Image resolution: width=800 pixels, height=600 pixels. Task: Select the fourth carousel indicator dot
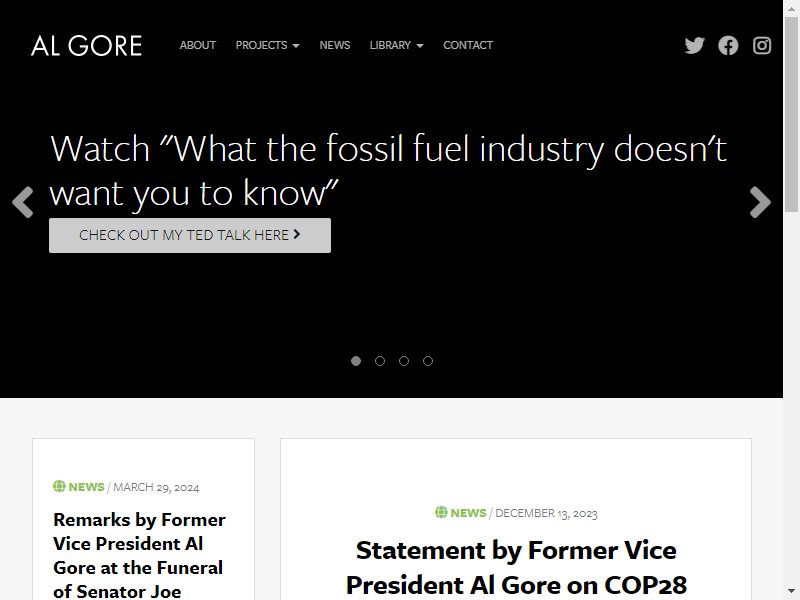click(428, 361)
